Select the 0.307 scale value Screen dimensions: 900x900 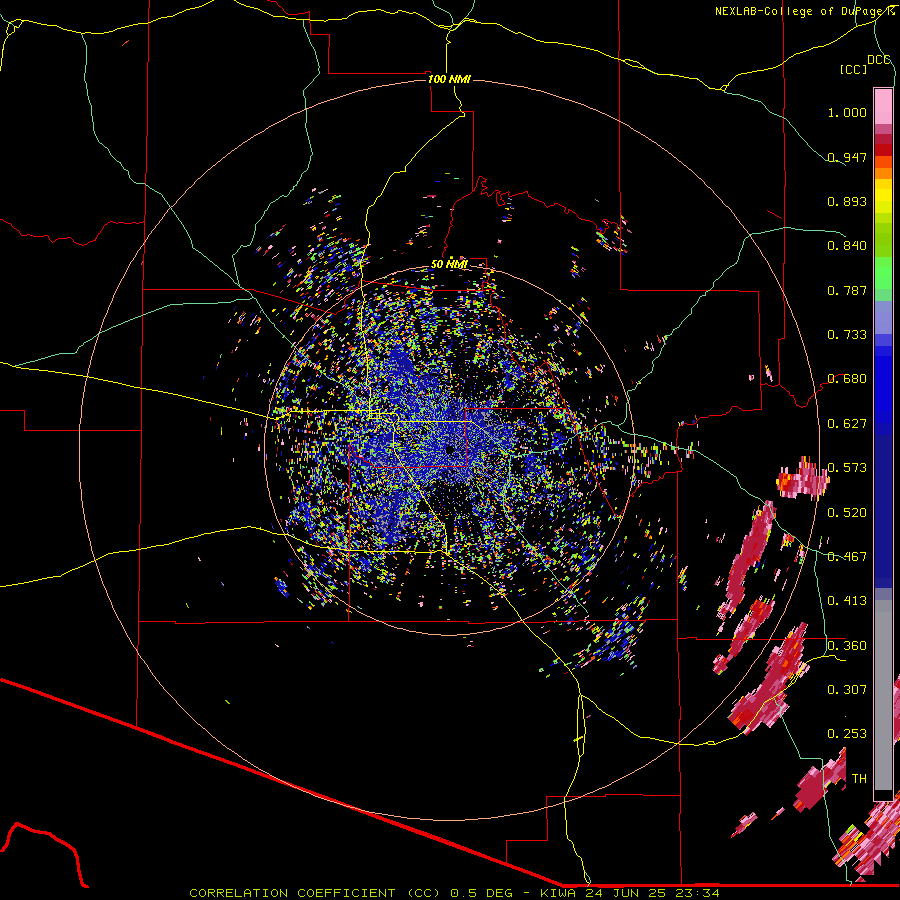point(847,690)
